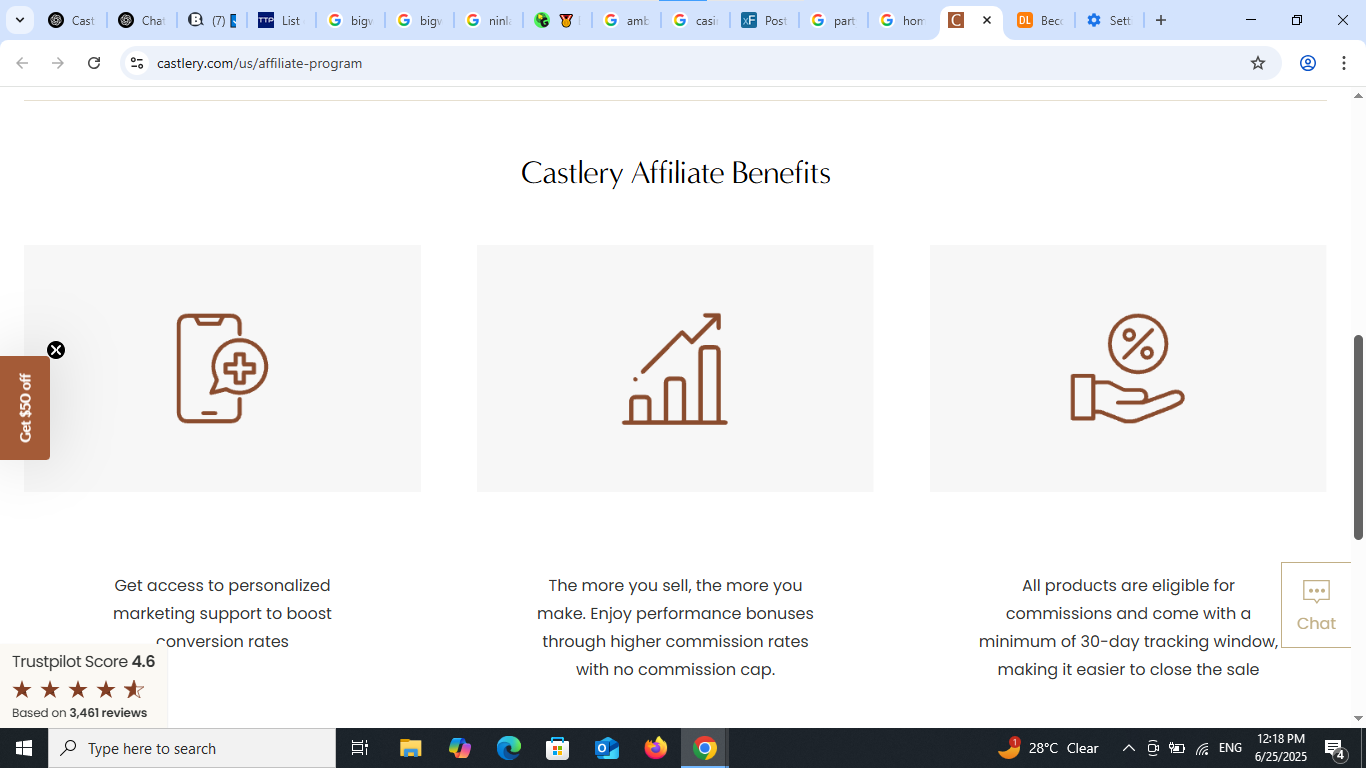1366x768 pixels.
Task: Switch to the Settings tab
Action: [1109, 20]
